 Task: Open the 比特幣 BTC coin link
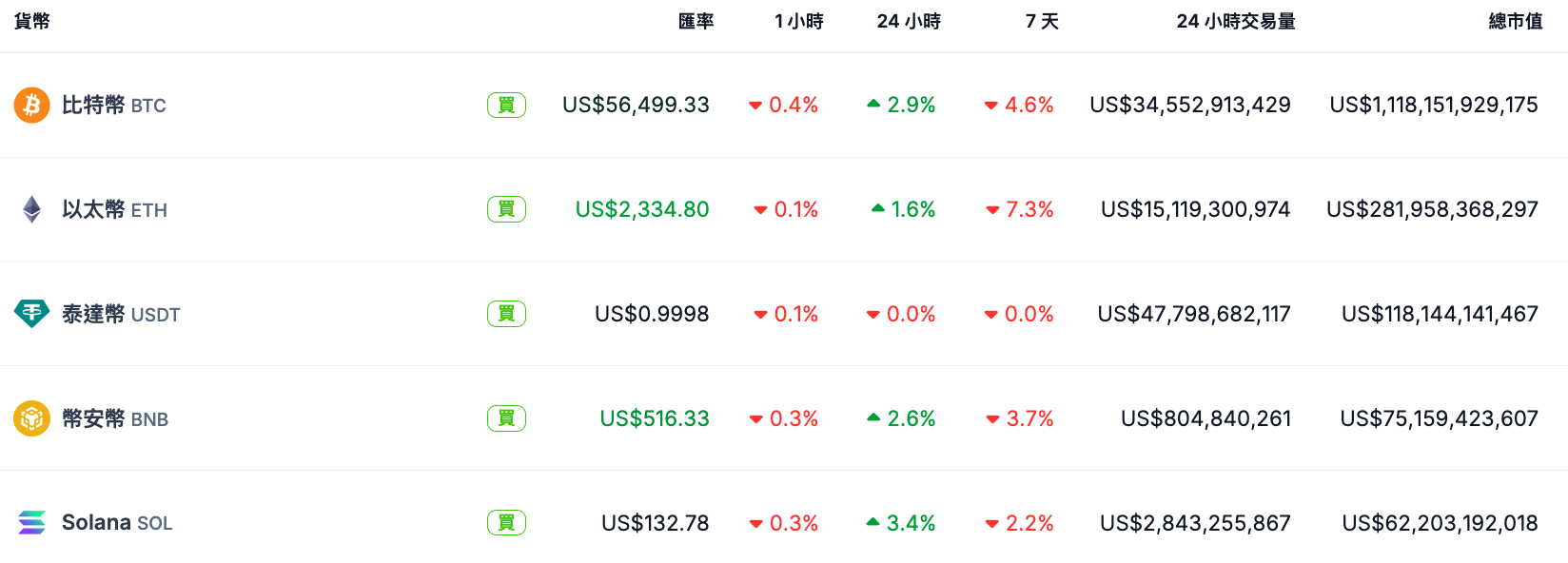pos(114,105)
